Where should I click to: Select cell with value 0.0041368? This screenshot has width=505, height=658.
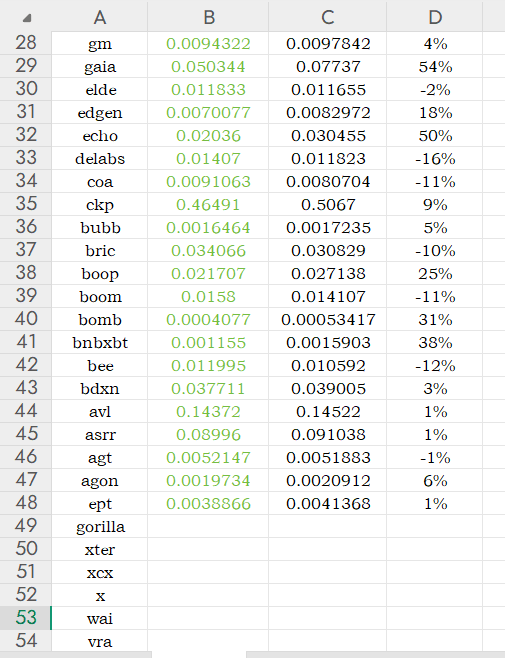327,503
